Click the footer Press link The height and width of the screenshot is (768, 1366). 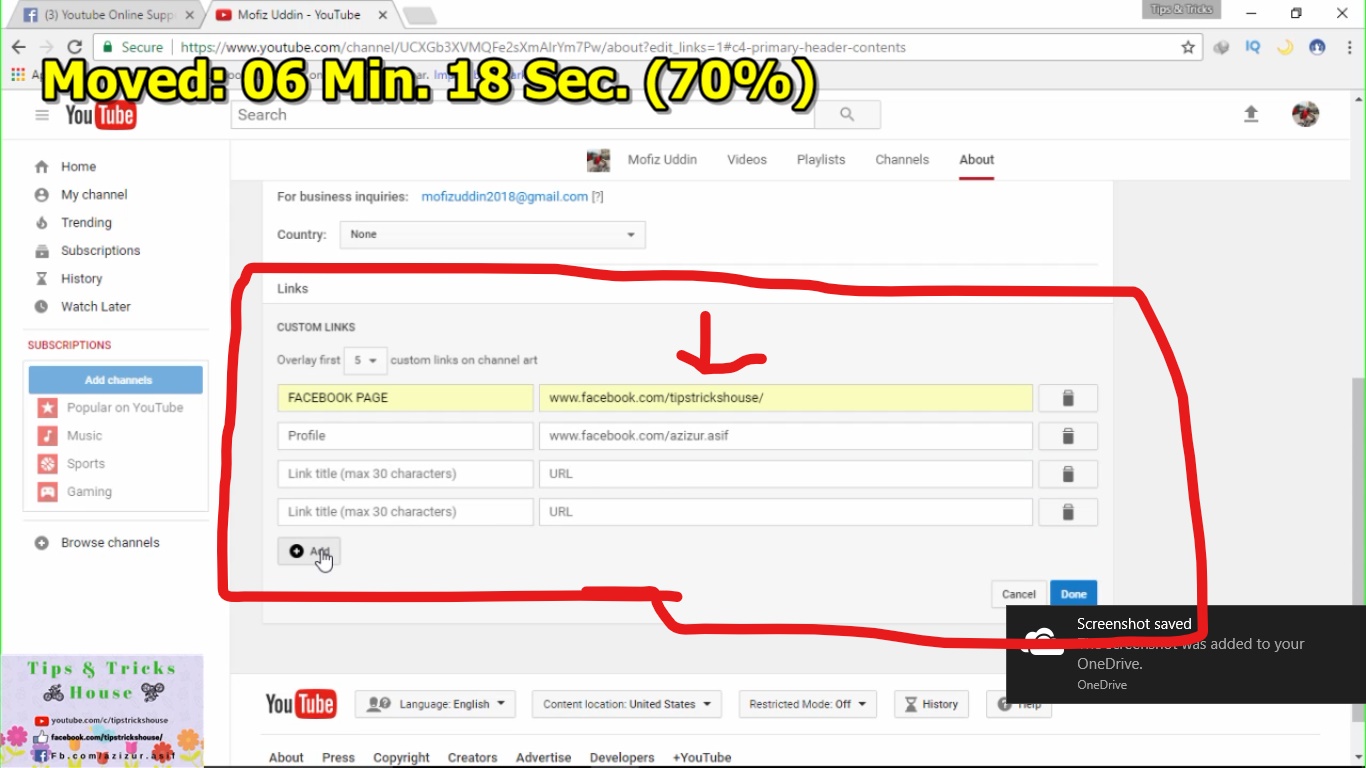pyautogui.click(x=338, y=758)
